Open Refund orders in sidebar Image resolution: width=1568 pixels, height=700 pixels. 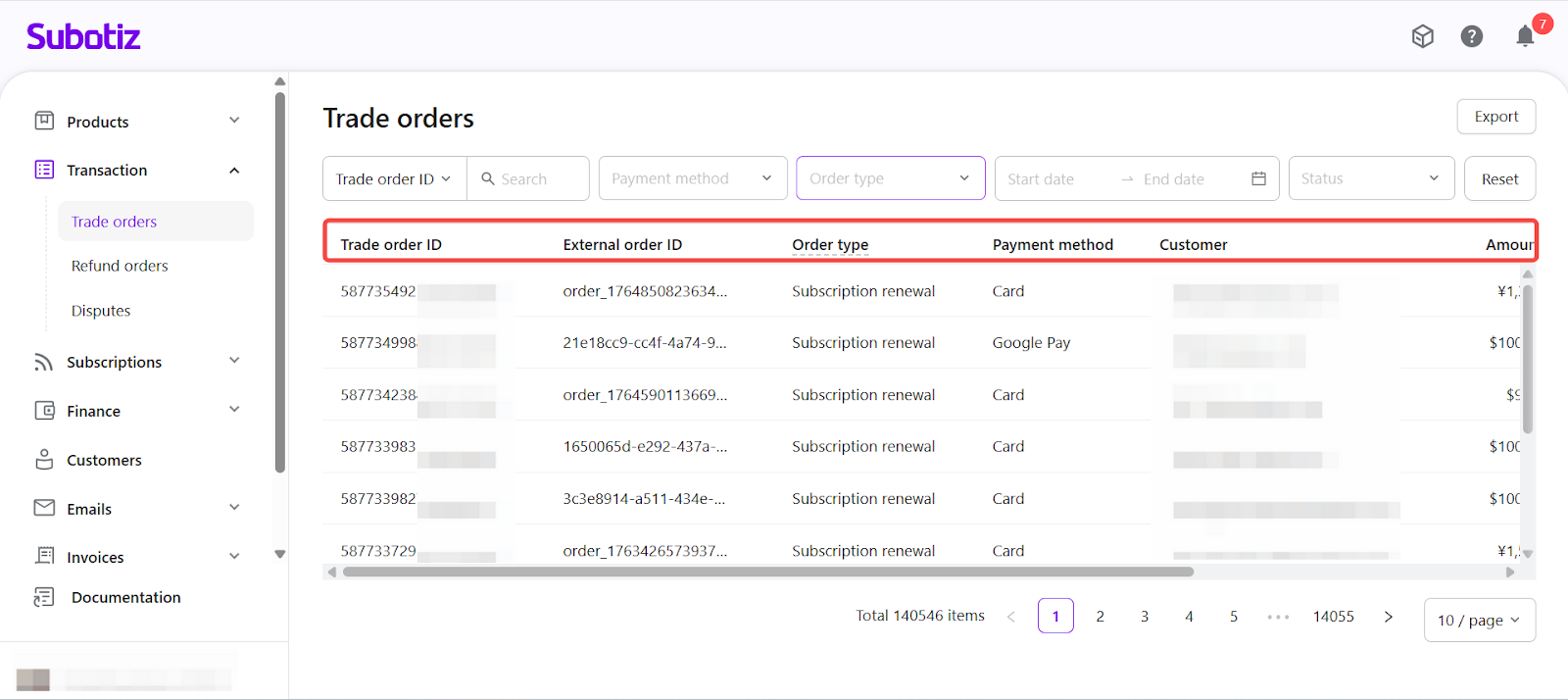[120, 266]
